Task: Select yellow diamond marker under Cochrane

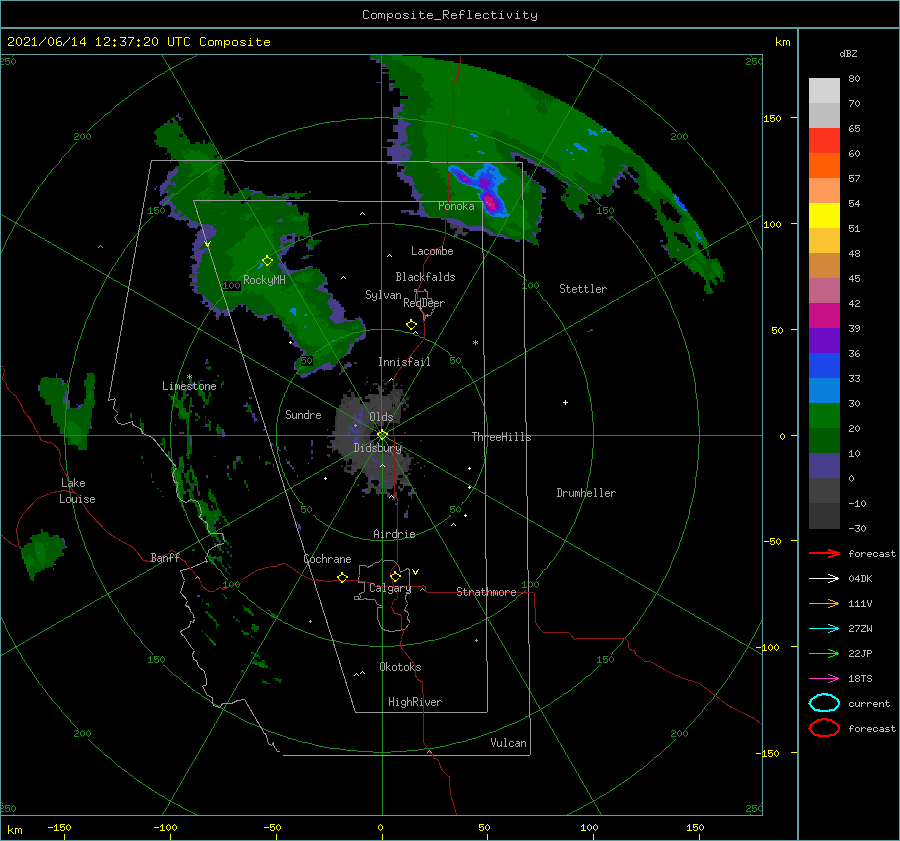Action: tap(342, 578)
